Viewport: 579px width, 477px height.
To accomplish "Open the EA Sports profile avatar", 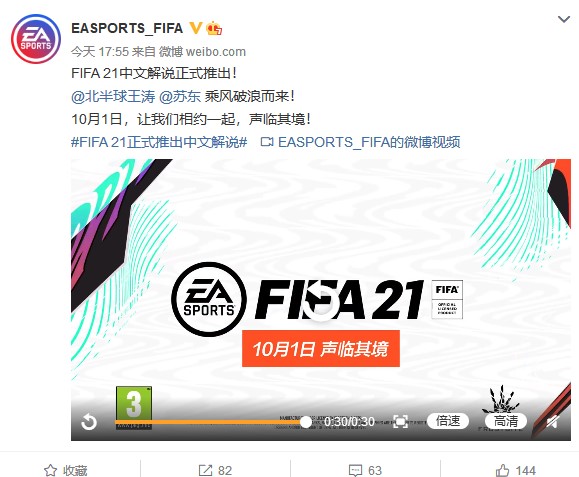I will pos(36,39).
